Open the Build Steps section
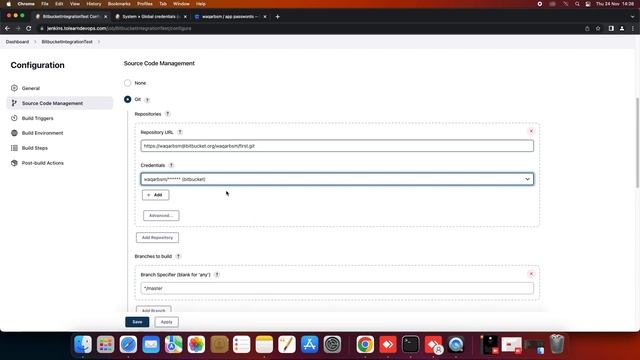 coord(35,148)
